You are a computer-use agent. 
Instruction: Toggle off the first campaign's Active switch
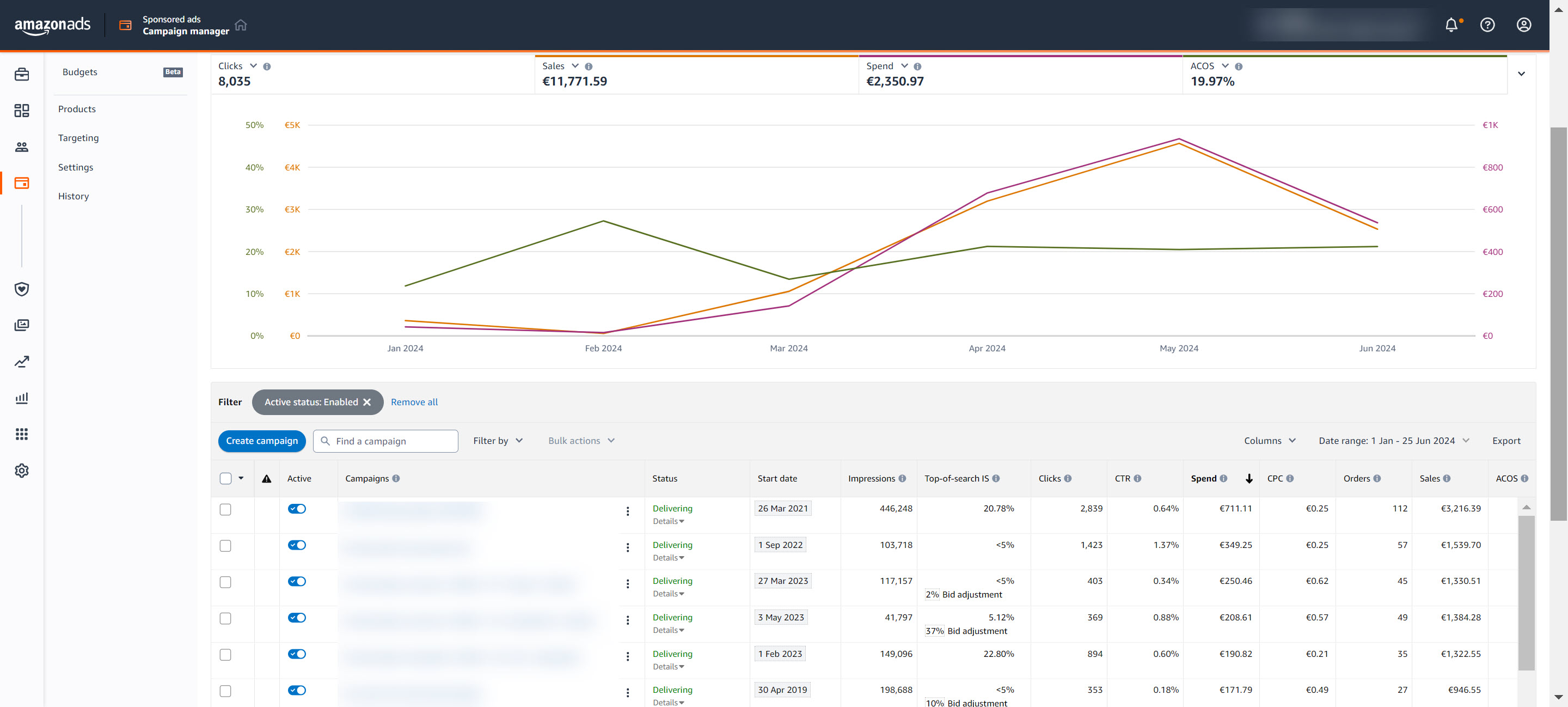coord(297,509)
